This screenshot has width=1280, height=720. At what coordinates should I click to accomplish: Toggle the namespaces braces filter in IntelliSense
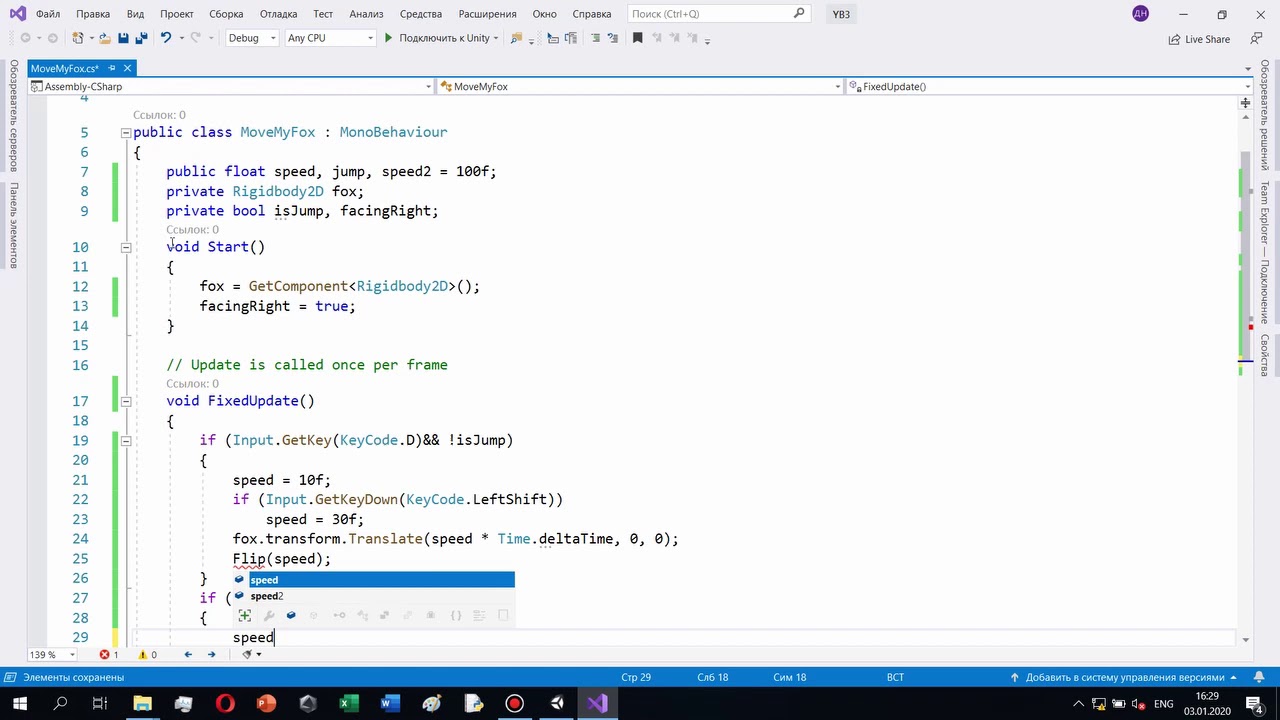(456, 615)
